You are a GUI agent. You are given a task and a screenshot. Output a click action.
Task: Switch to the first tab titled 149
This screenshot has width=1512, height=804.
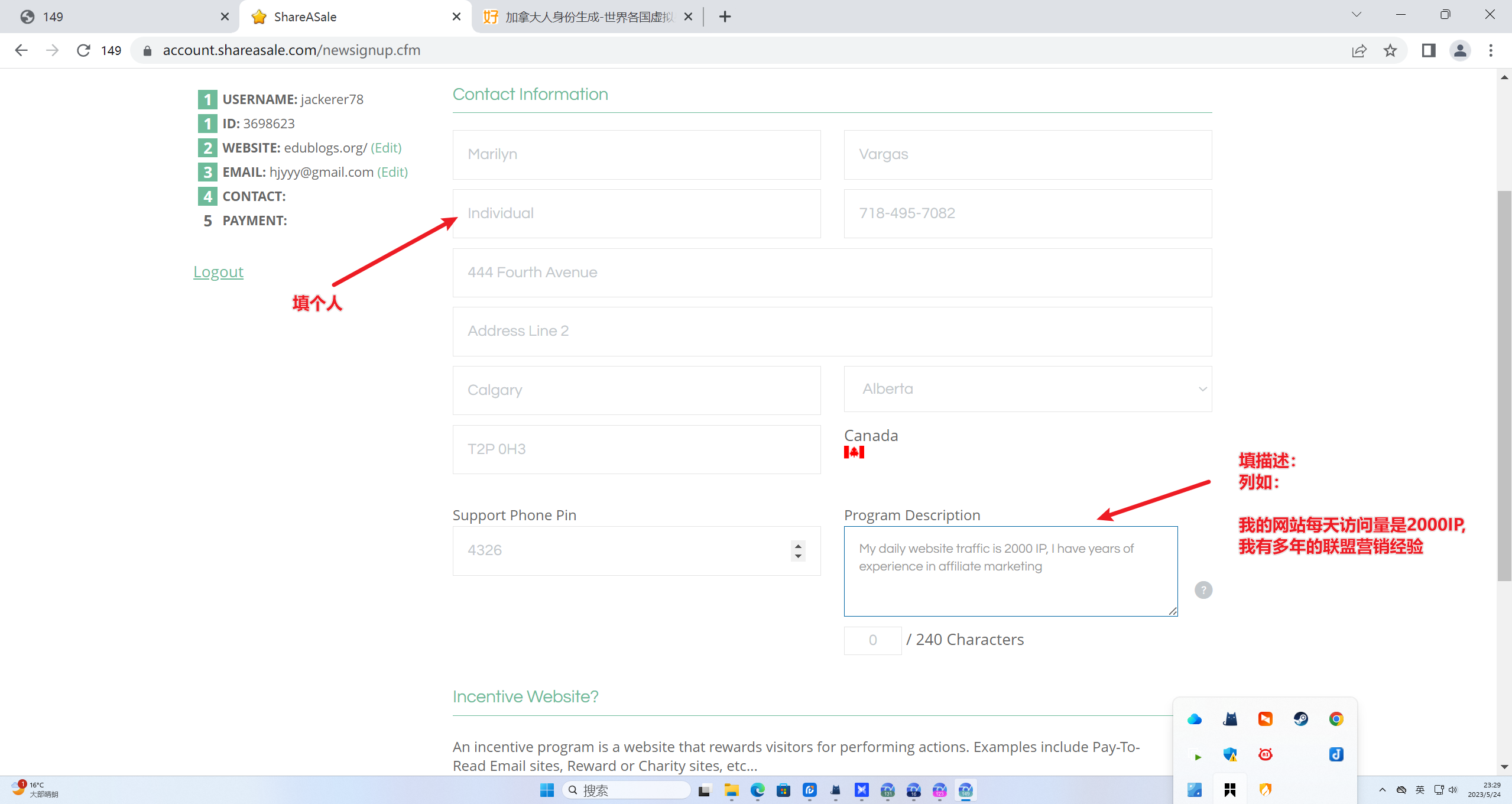(x=118, y=17)
